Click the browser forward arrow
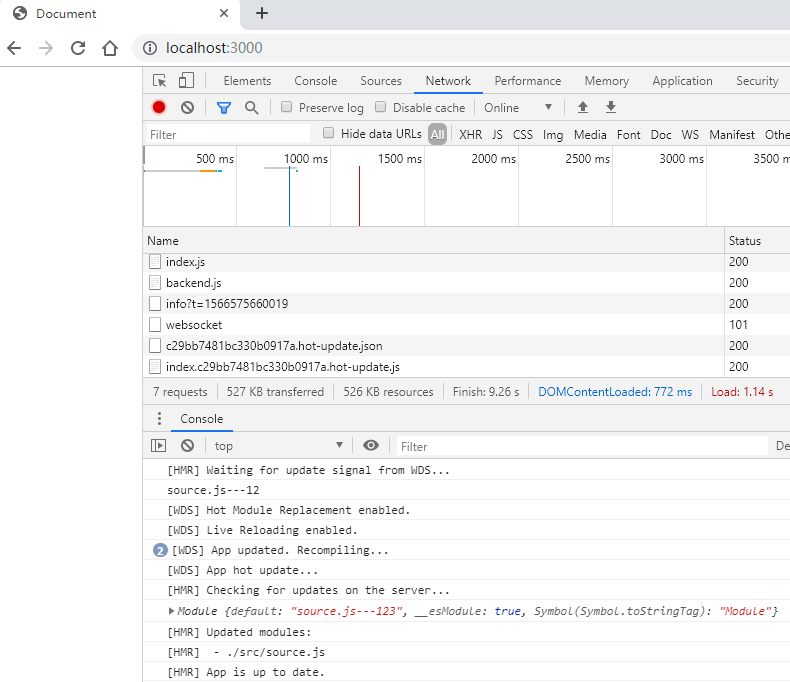 (46, 48)
